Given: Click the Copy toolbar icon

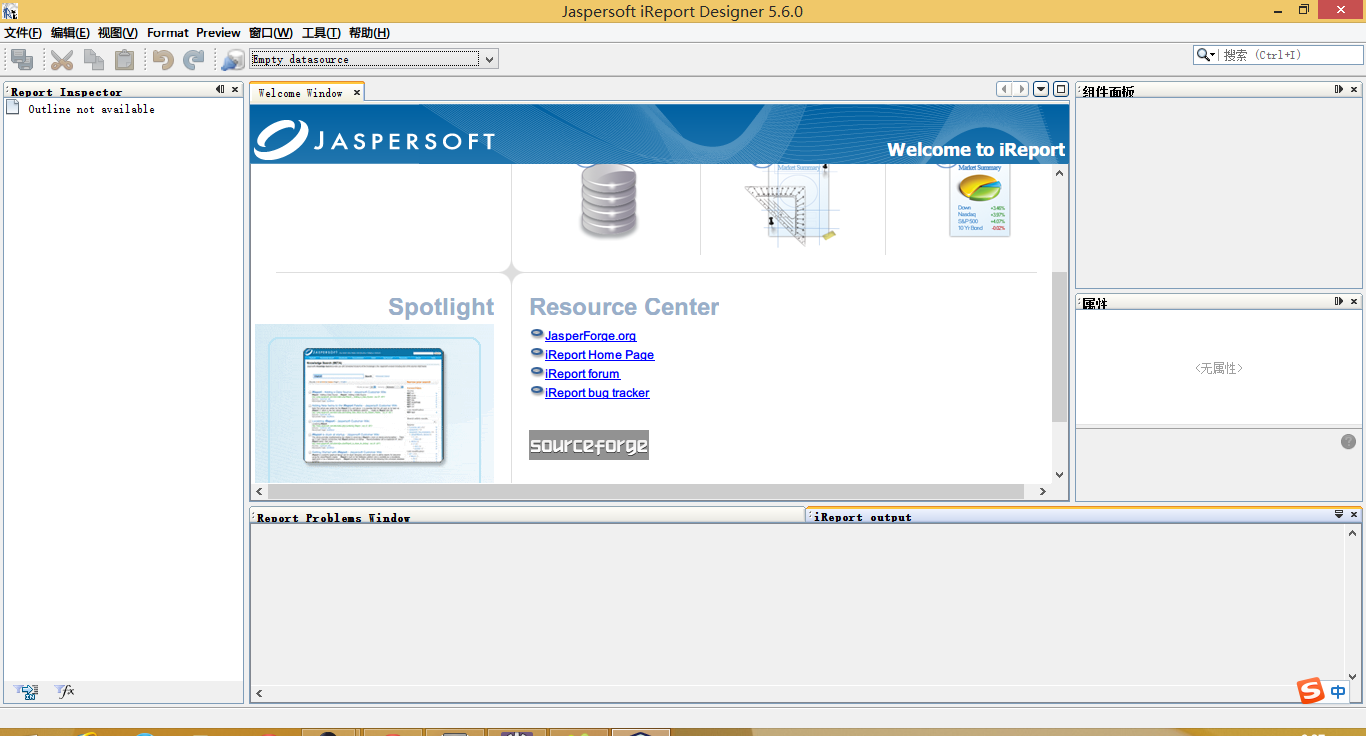Looking at the screenshot, I should point(93,60).
